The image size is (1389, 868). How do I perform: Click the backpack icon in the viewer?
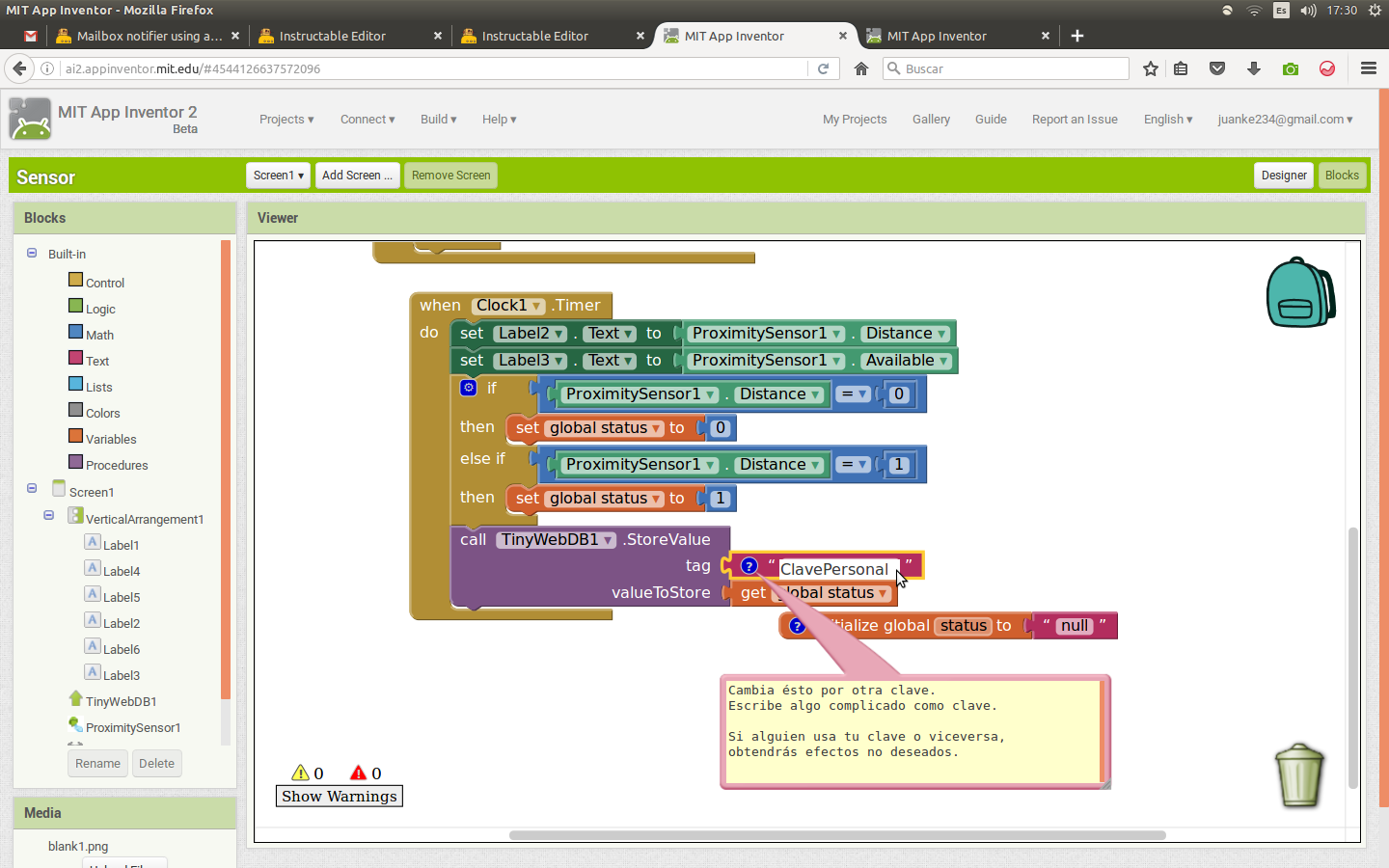click(x=1299, y=292)
